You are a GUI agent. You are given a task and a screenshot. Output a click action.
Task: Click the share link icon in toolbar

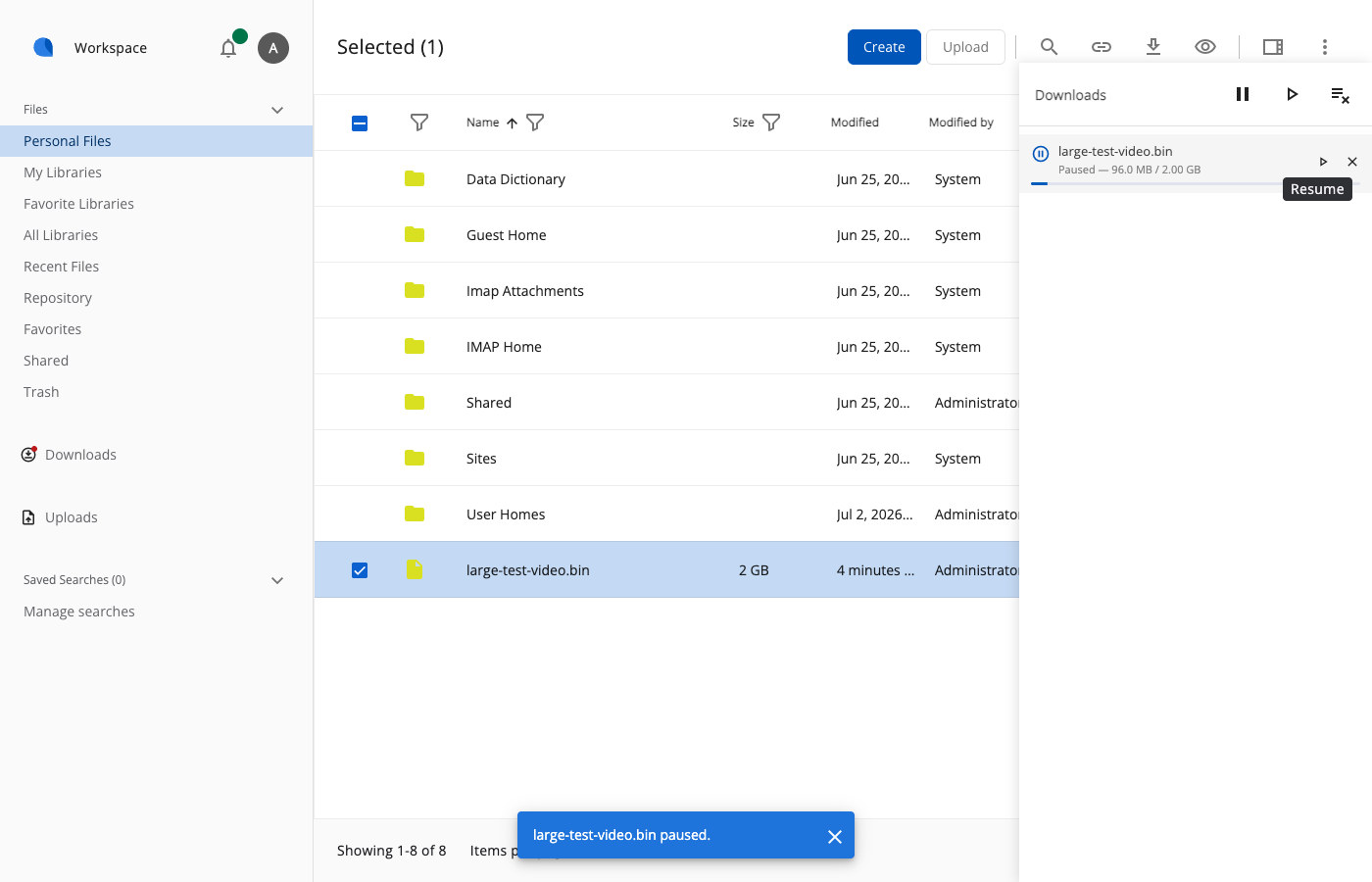1102,47
